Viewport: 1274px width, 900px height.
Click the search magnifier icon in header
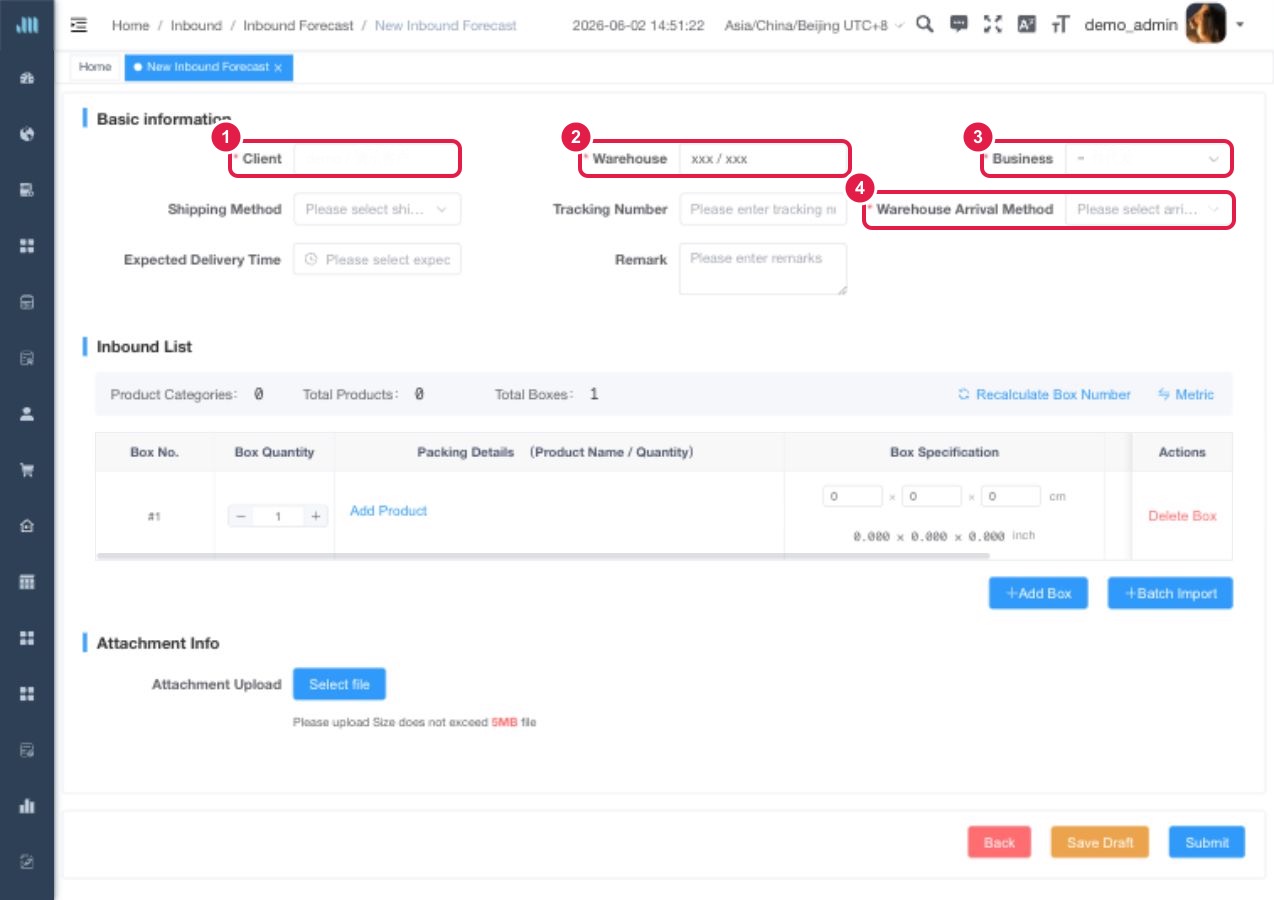(x=925, y=24)
